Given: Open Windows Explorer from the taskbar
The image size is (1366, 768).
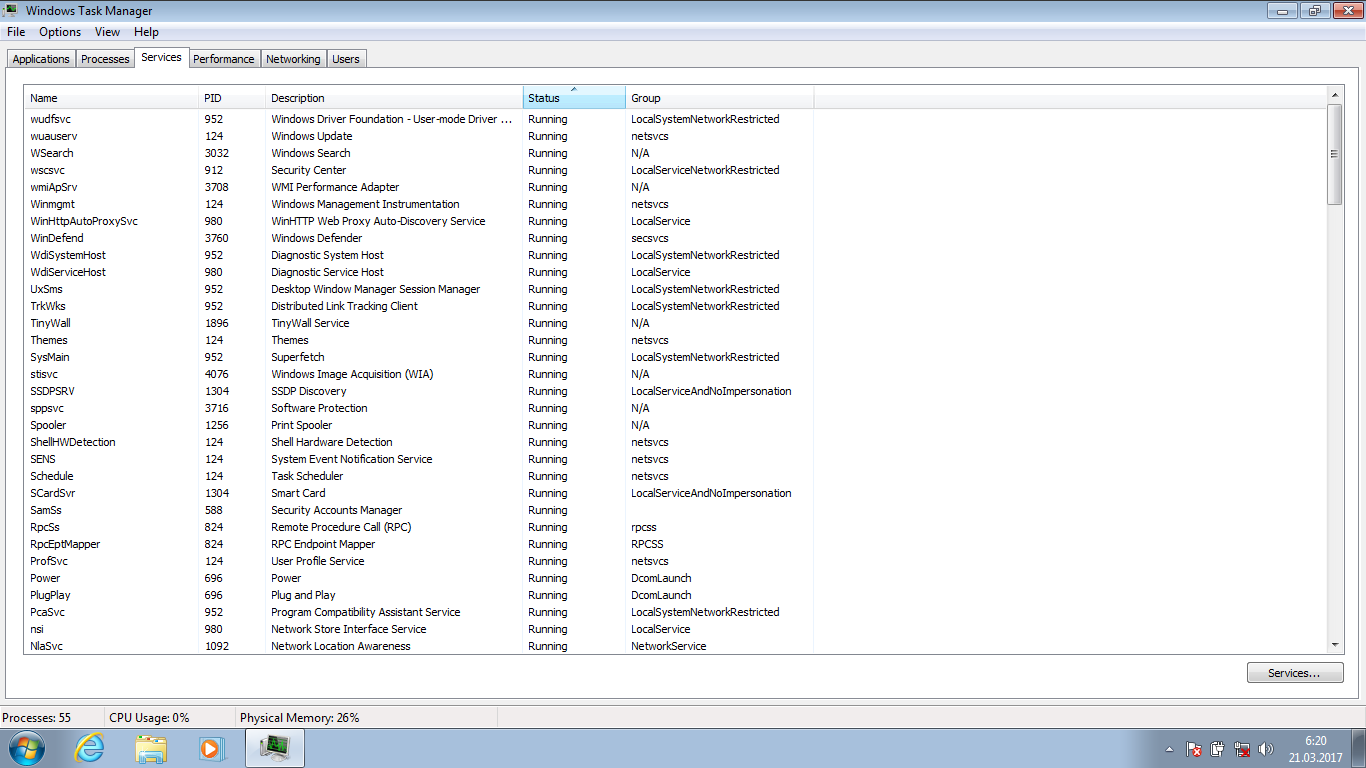Looking at the screenshot, I should (151, 748).
